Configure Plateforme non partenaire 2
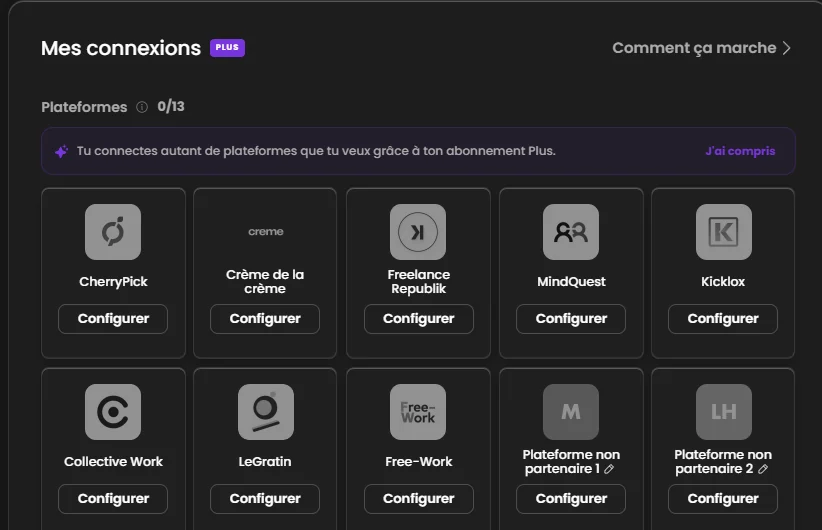822x530 pixels. (x=723, y=499)
